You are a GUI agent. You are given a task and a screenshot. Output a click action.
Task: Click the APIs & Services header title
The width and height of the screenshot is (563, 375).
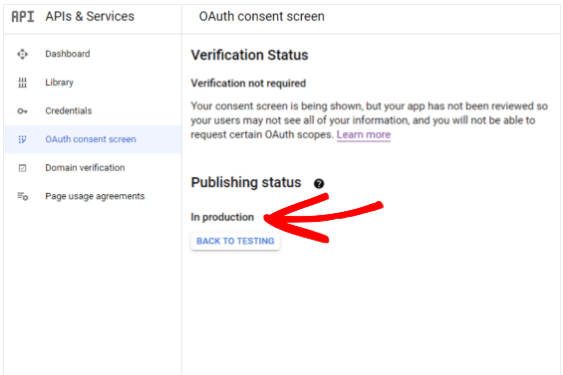(90, 17)
